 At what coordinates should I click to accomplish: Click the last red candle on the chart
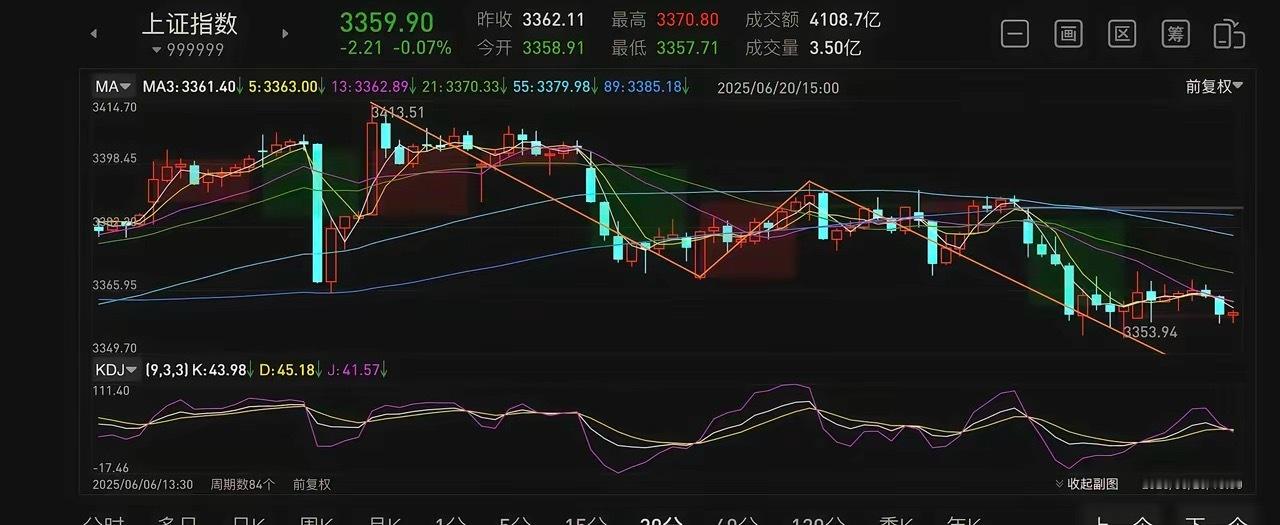[x=1234, y=316]
